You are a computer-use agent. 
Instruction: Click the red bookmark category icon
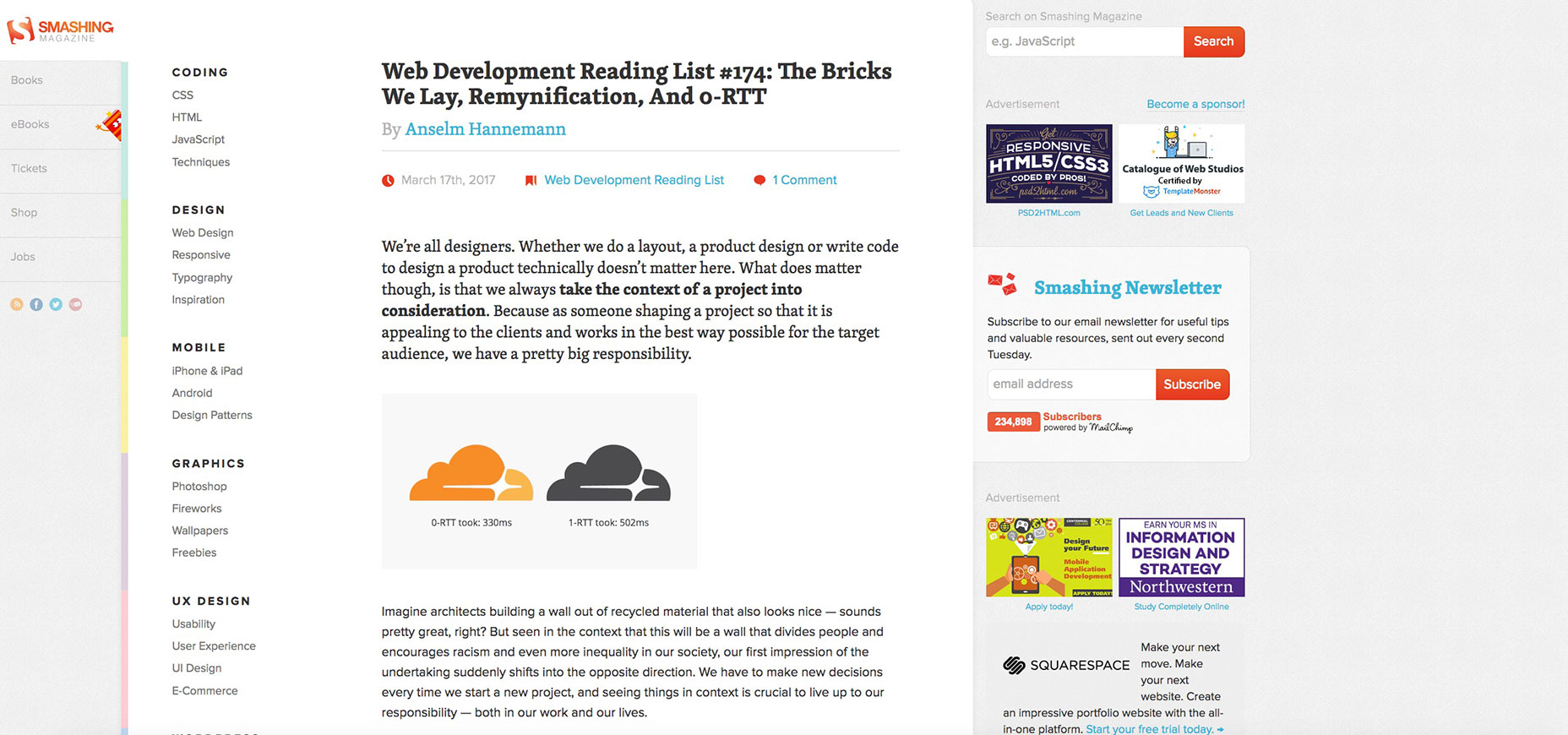[531, 181]
